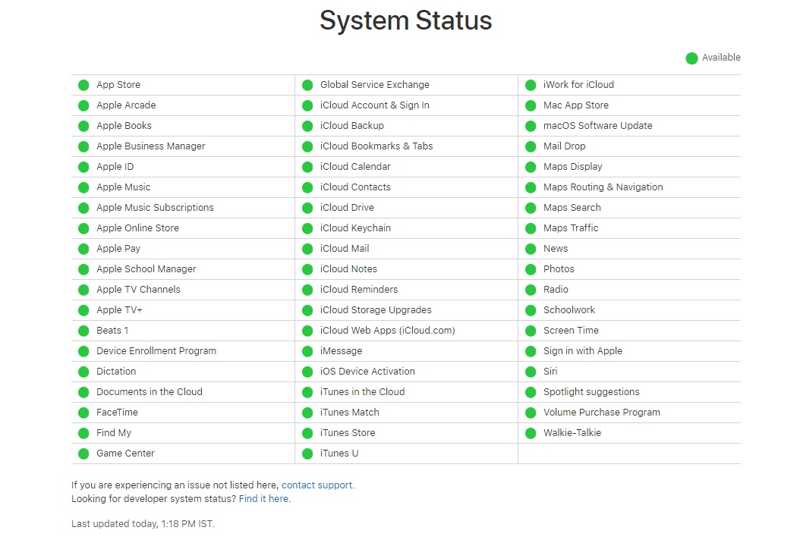
Task: Select the iCloud Keychain entry
Action: point(355,228)
